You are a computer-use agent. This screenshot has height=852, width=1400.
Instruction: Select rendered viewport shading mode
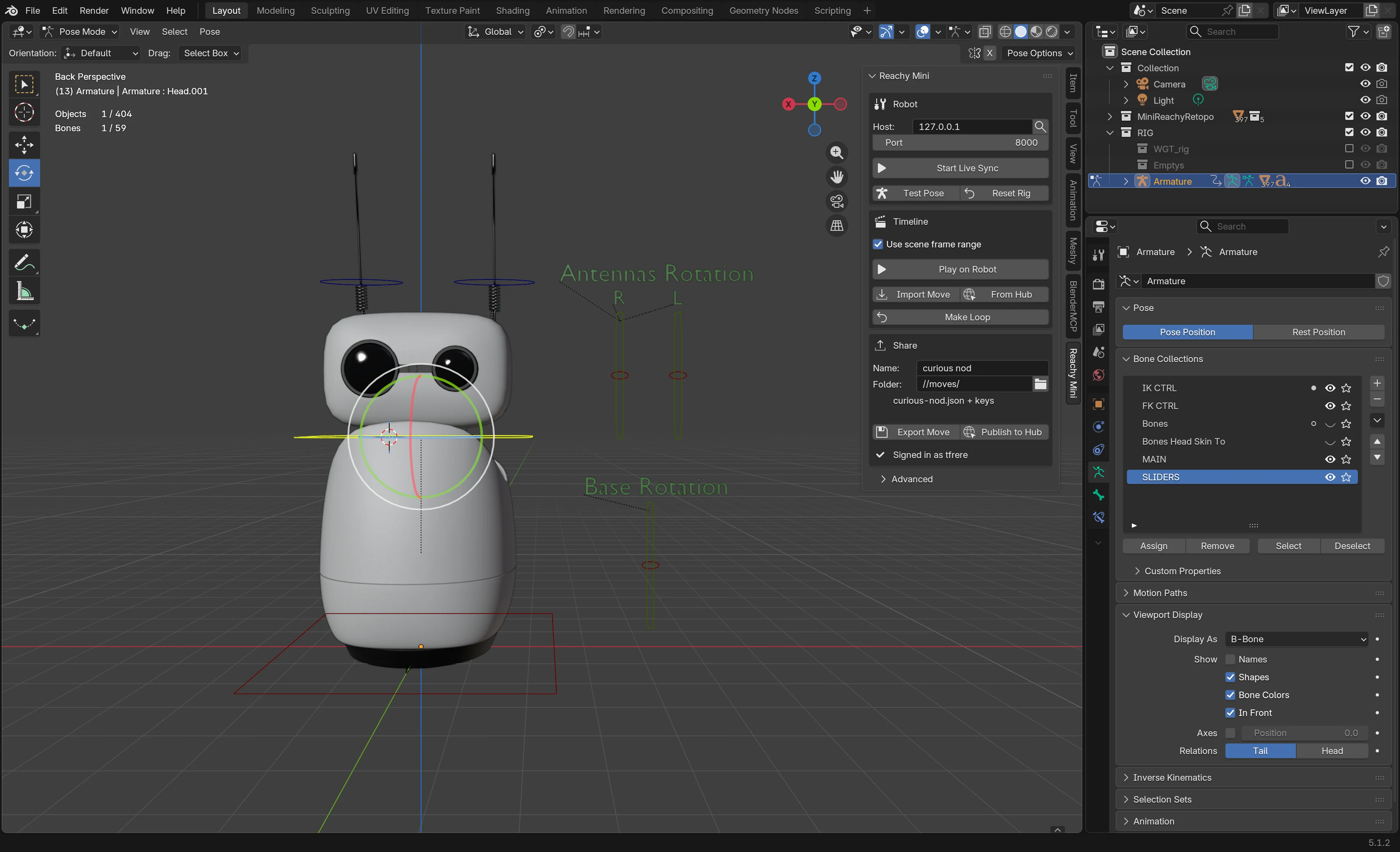1052,32
